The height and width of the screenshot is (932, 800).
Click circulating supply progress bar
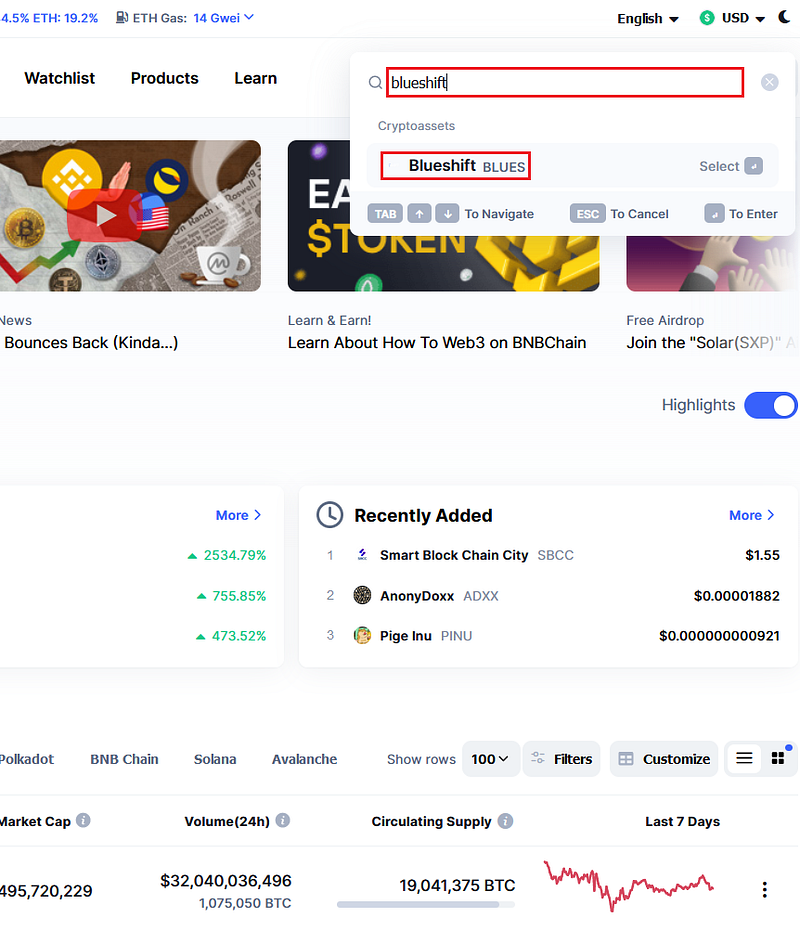426,904
